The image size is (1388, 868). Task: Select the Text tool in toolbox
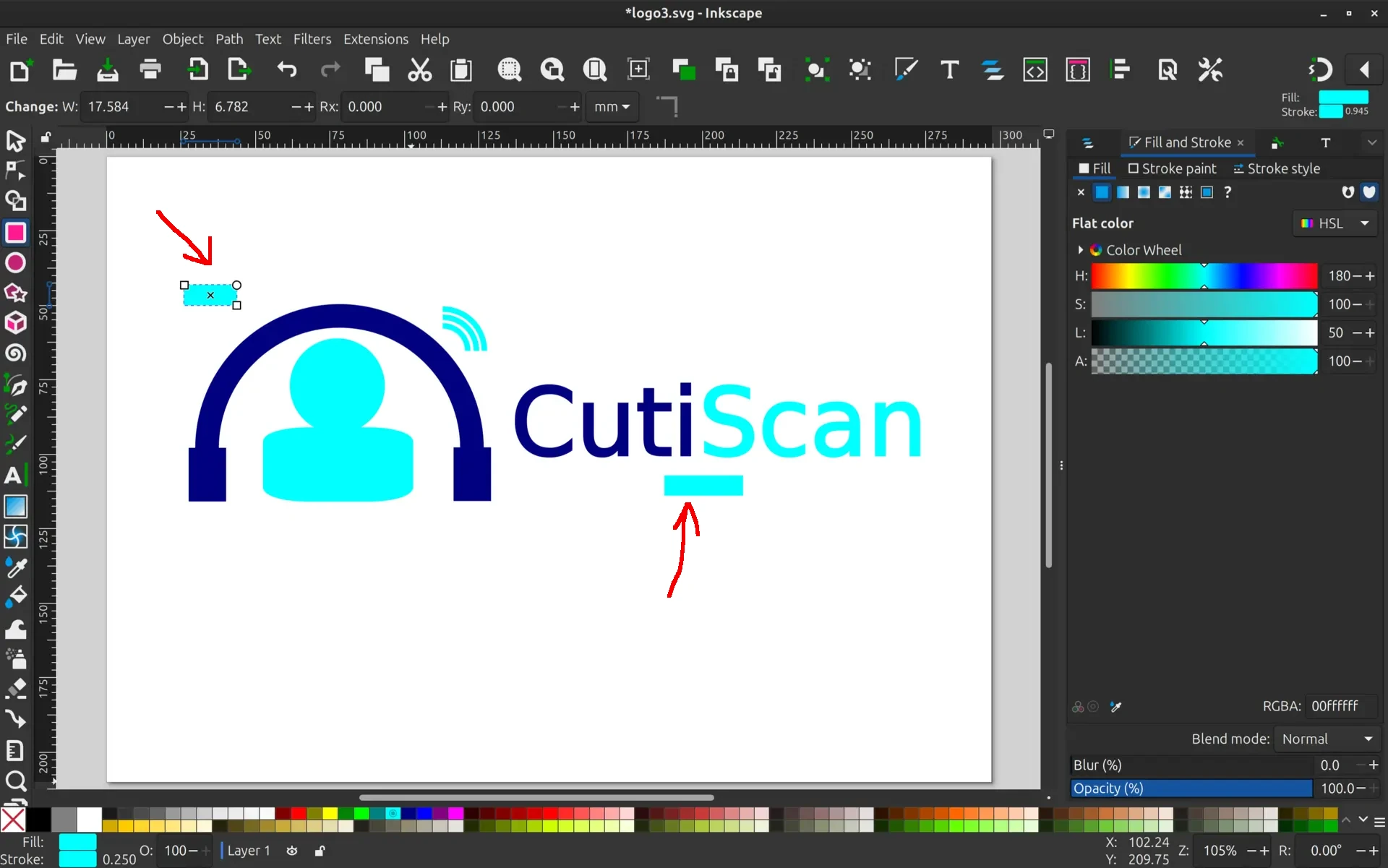click(14, 475)
